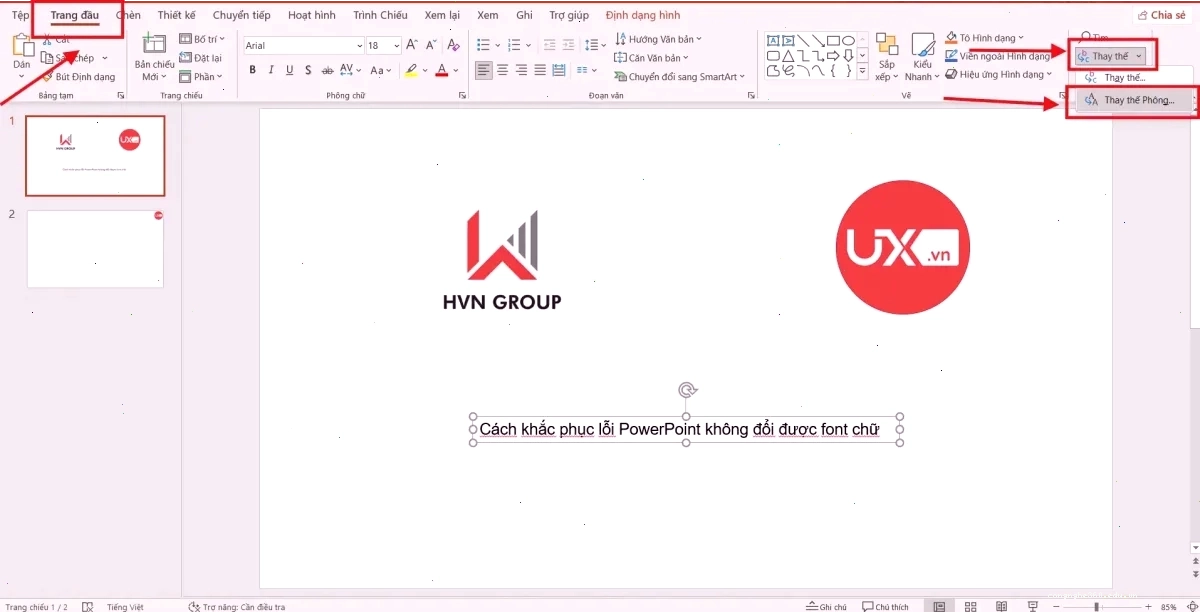Toggle the Ghi chú notes pane in the status bar
This screenshot has width=1200, height=612.
pyautogui.click(x=826, y=606)
